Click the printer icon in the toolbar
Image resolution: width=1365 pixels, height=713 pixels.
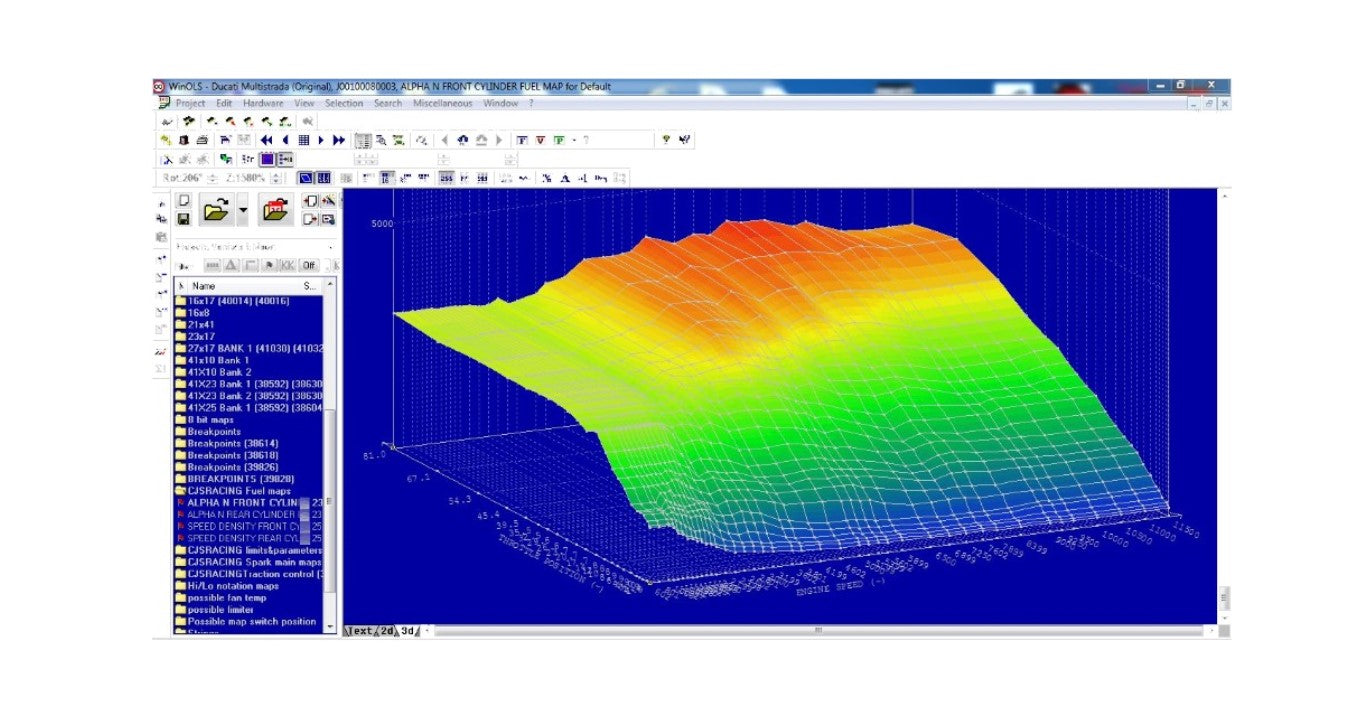click(202, 140)
